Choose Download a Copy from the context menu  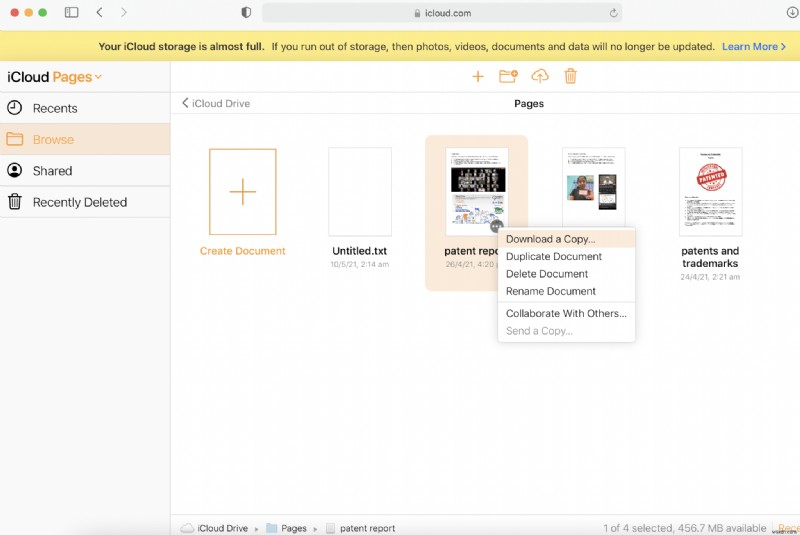click(x=566, y=239)
